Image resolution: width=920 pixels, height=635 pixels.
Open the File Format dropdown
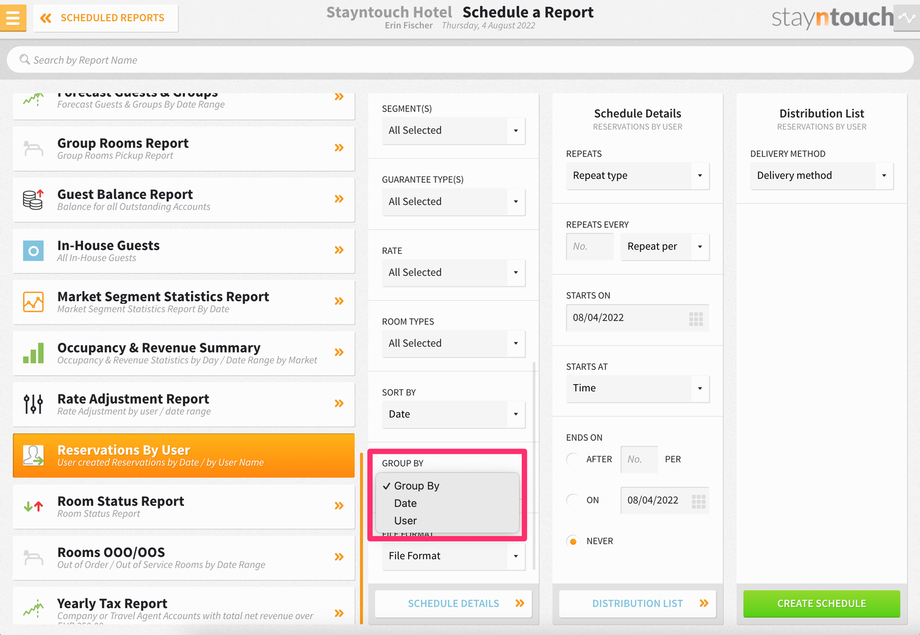tap(453, 556)
